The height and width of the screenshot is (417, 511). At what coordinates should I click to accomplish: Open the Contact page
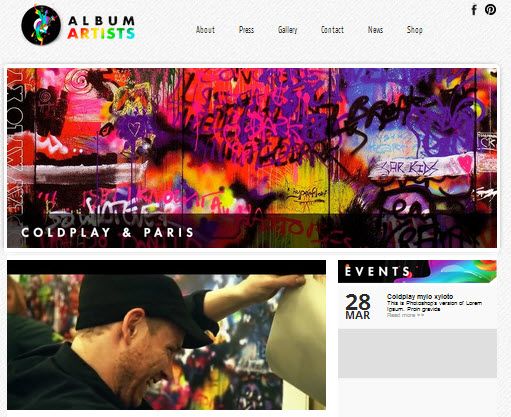click(332, 30)
